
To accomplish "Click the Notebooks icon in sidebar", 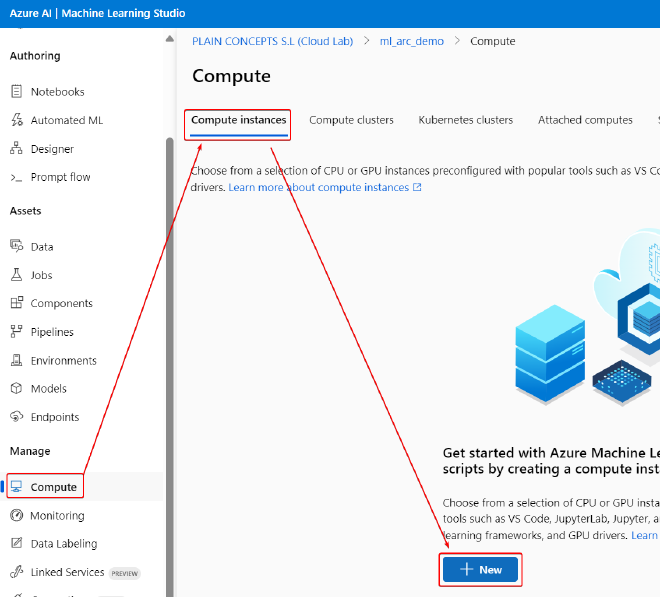I will (x=16, y=91).
